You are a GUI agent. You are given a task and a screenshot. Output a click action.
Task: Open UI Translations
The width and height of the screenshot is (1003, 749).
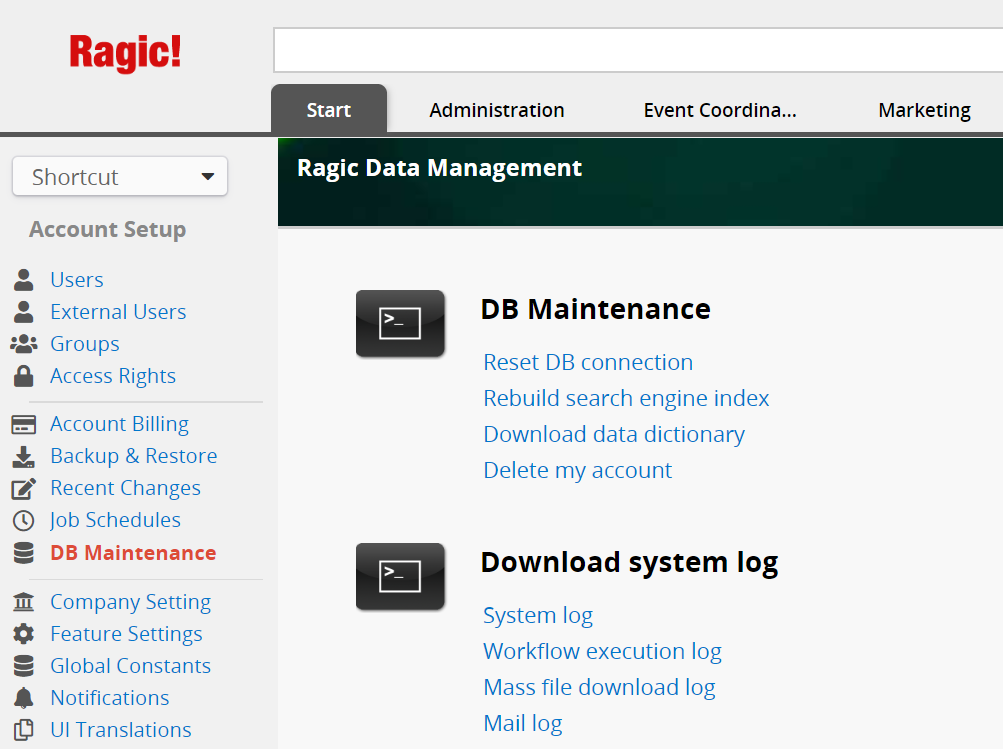(121, 730)
